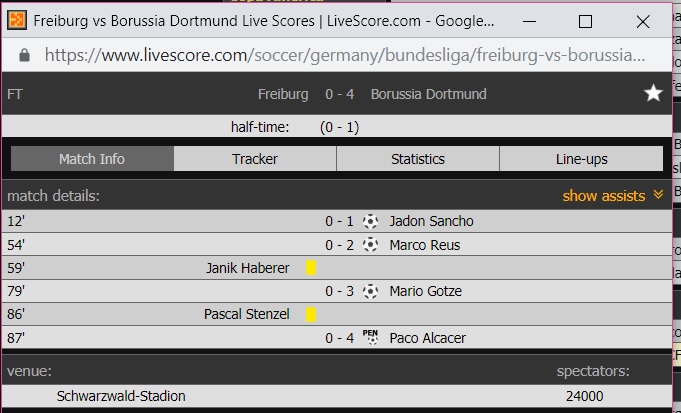The height and width of the screenshot is (413, 681).
Task: Expand the show assists toggle
Action: click(612, 196)
